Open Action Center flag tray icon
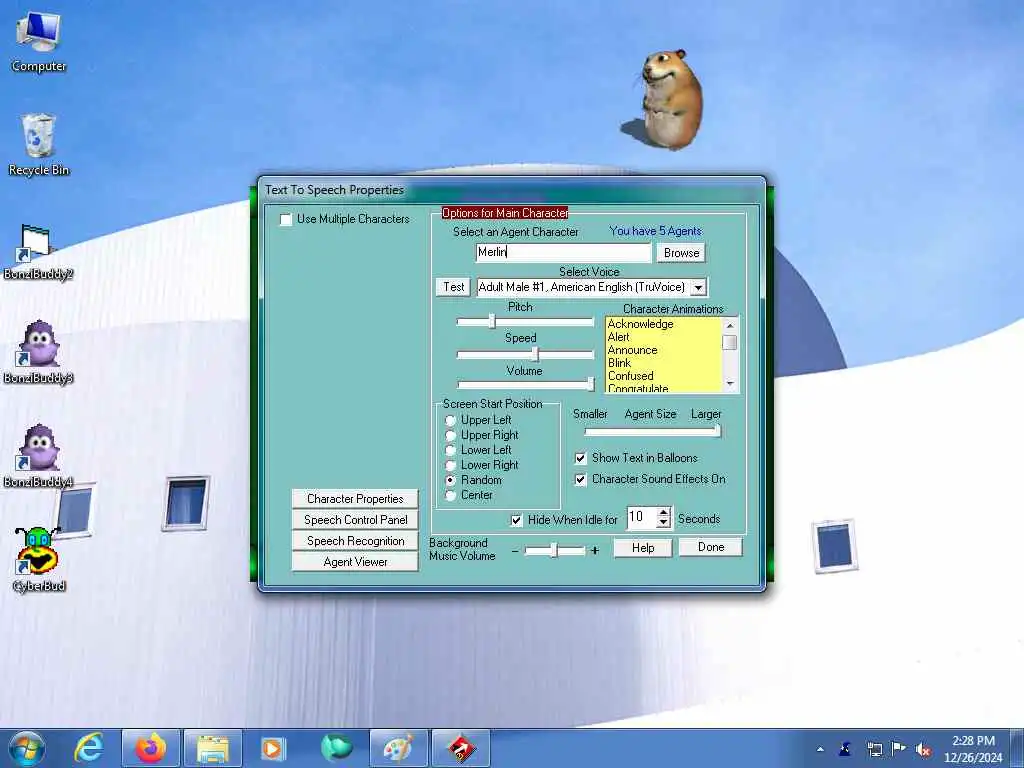 coord(899,749)
